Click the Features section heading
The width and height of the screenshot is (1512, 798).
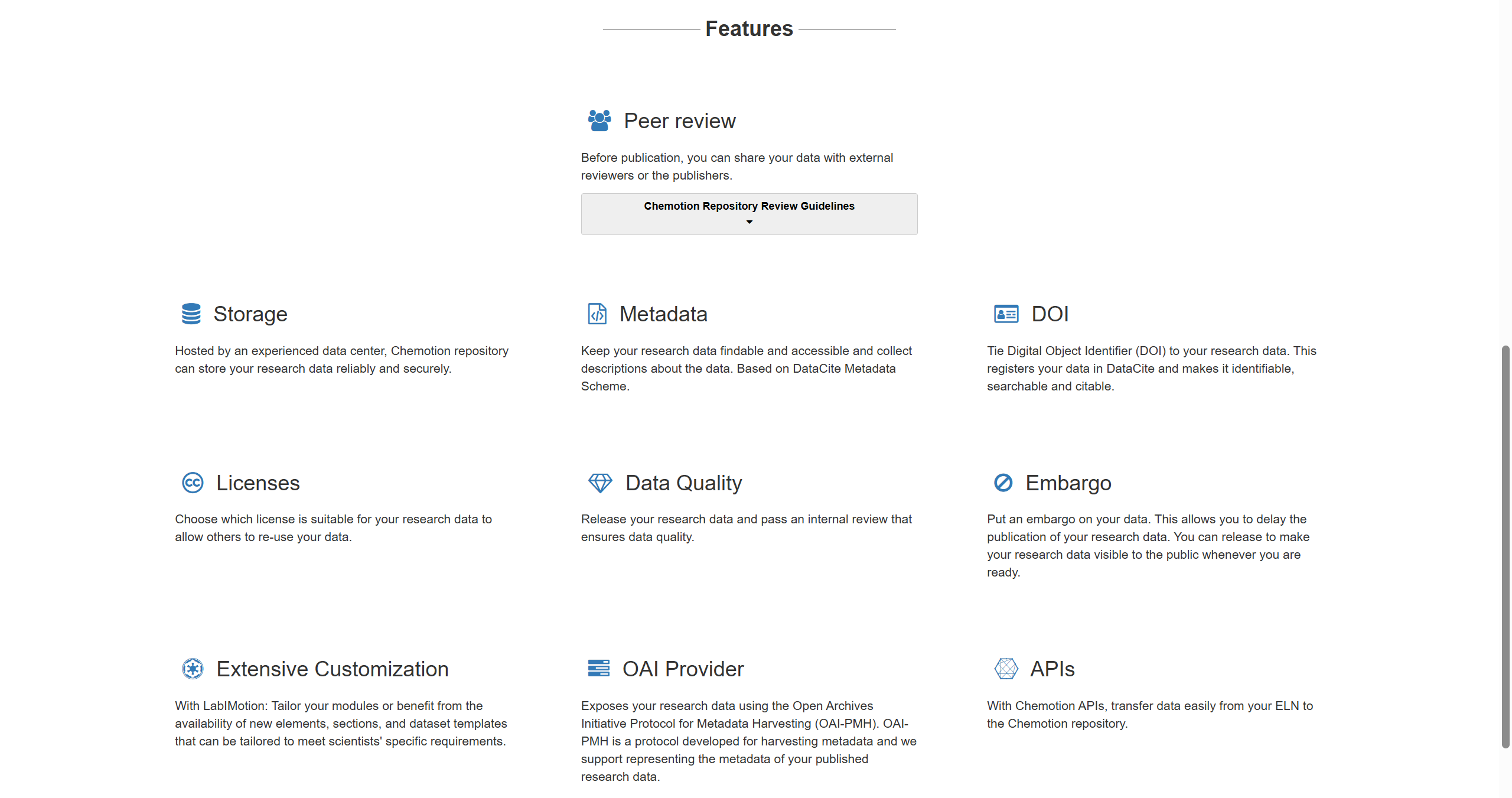749,29
